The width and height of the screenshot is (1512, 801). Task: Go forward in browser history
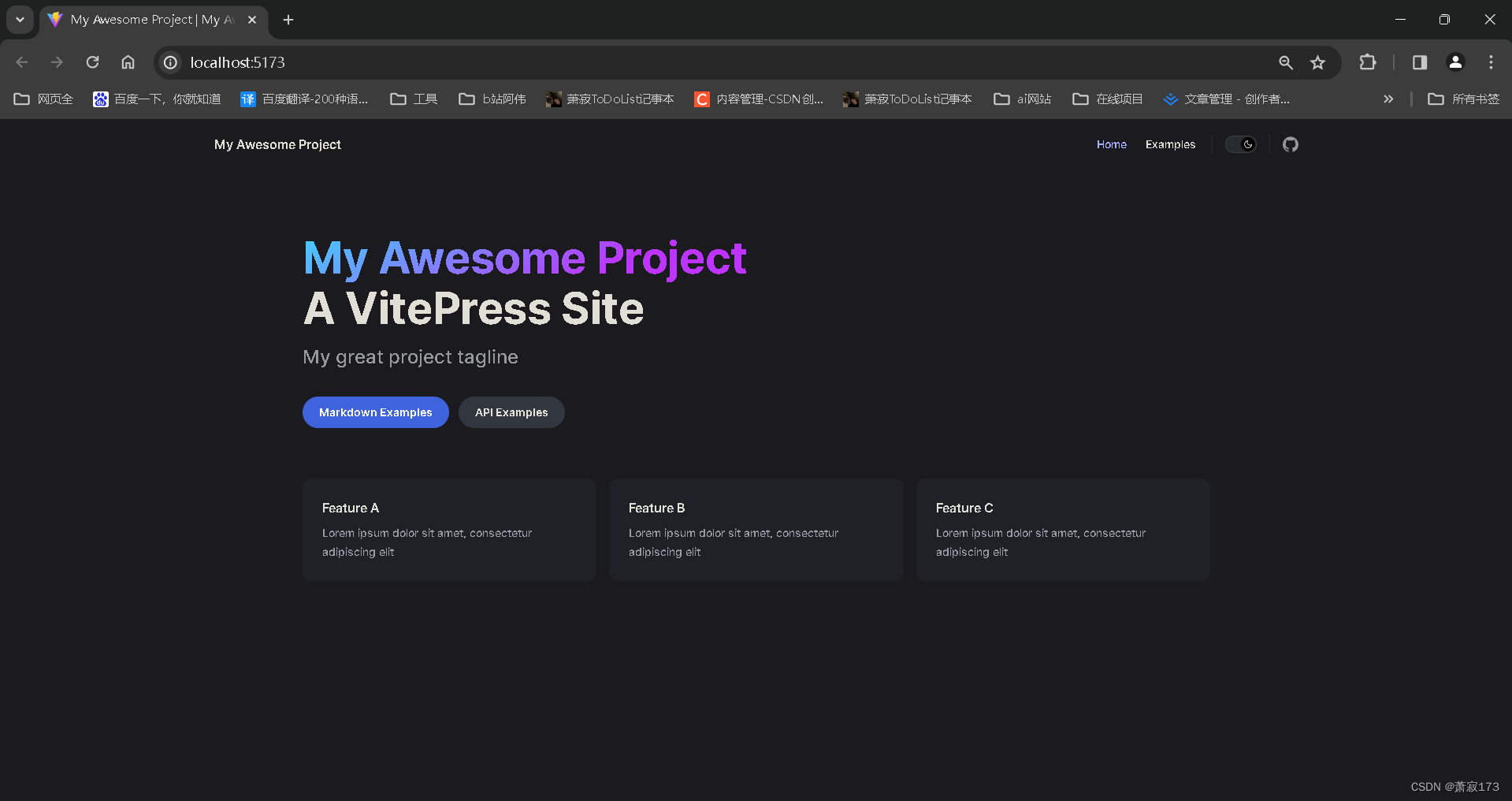57,62
